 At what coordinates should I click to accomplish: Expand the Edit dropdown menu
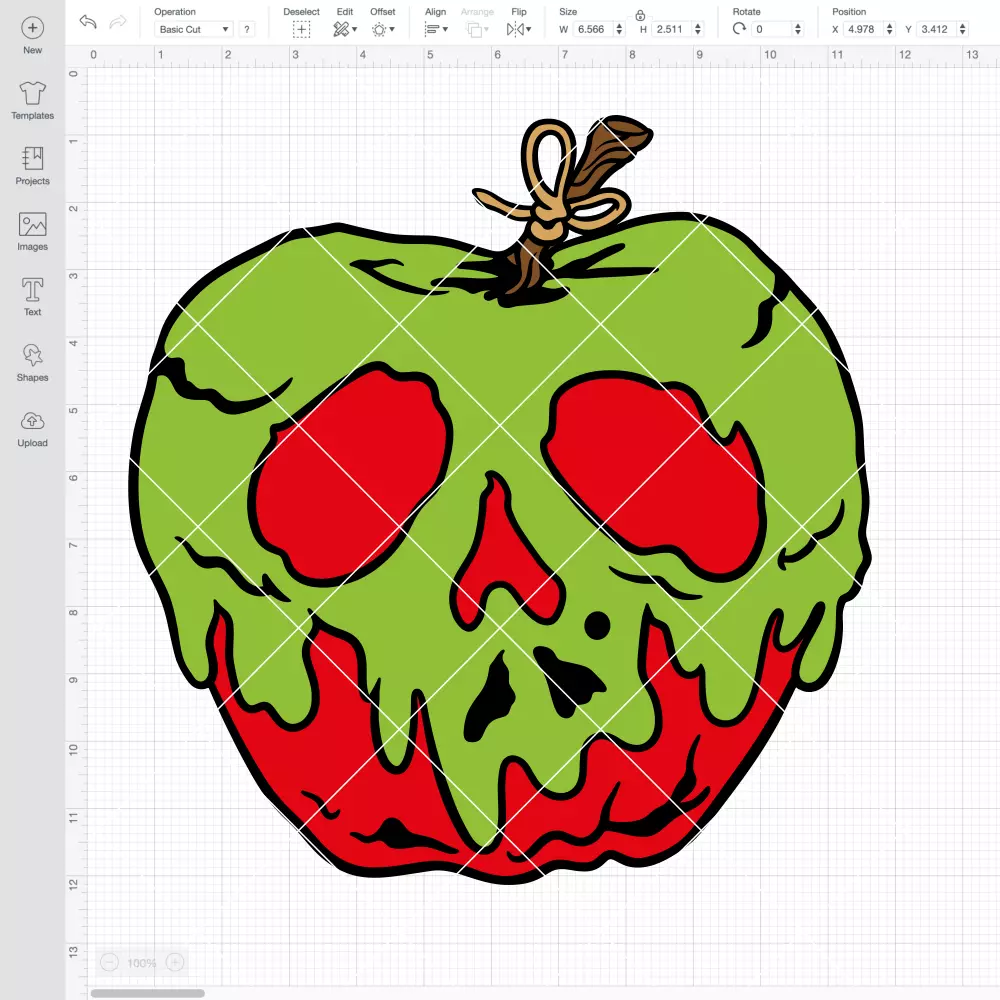click(x=345, y=29)
